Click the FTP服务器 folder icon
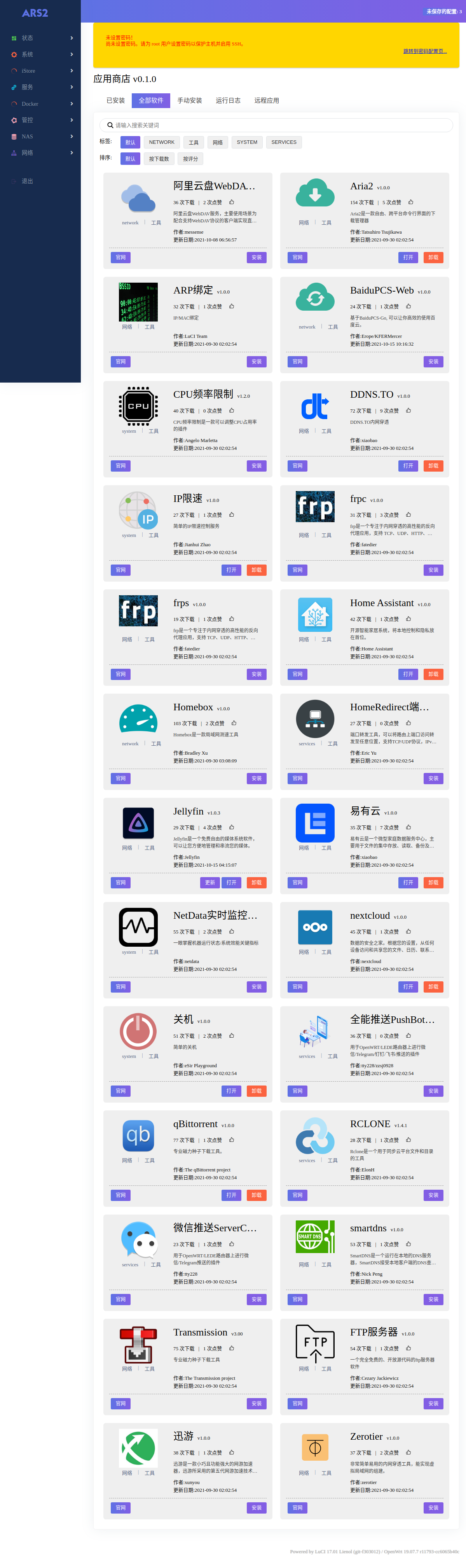This screenshot has width=466, height=1568. [x=315, y=1344]
